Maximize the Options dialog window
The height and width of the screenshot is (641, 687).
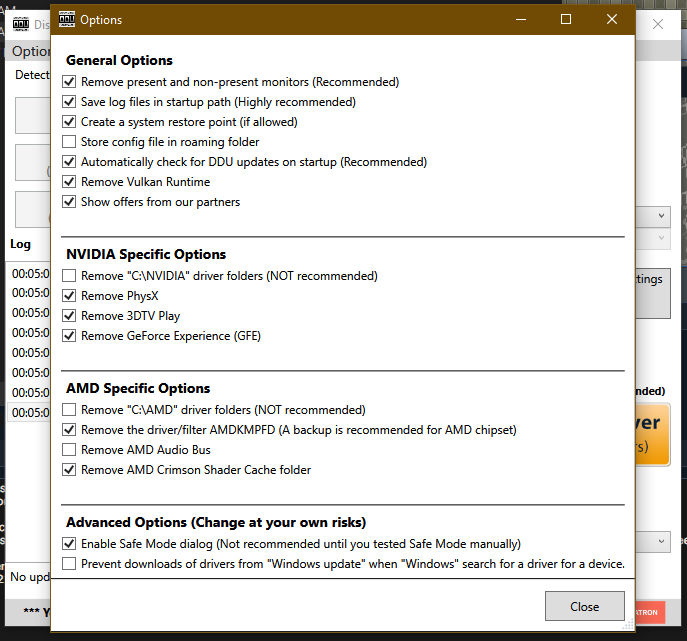[566, 19]
